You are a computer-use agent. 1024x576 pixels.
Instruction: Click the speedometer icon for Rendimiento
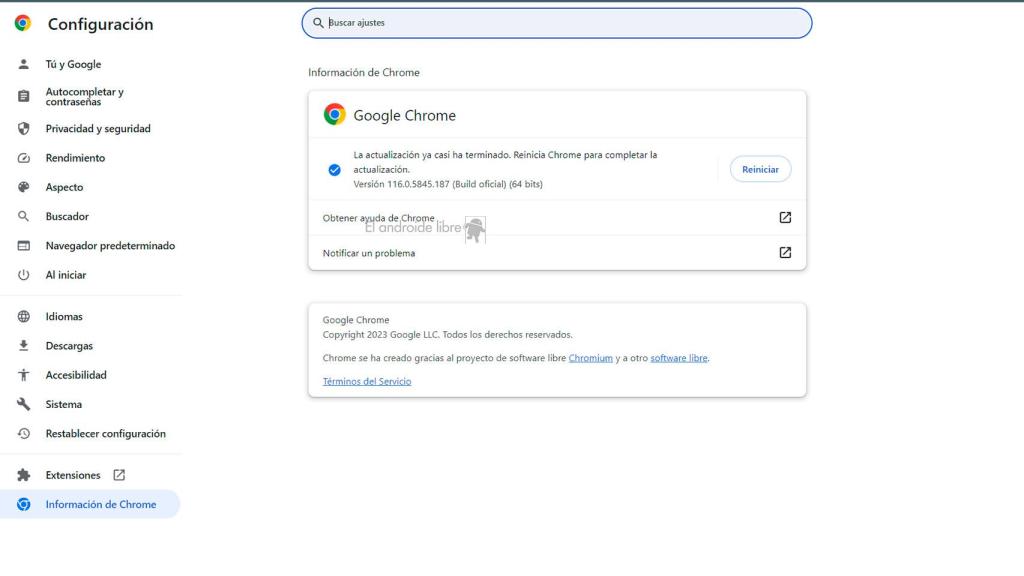24,158
